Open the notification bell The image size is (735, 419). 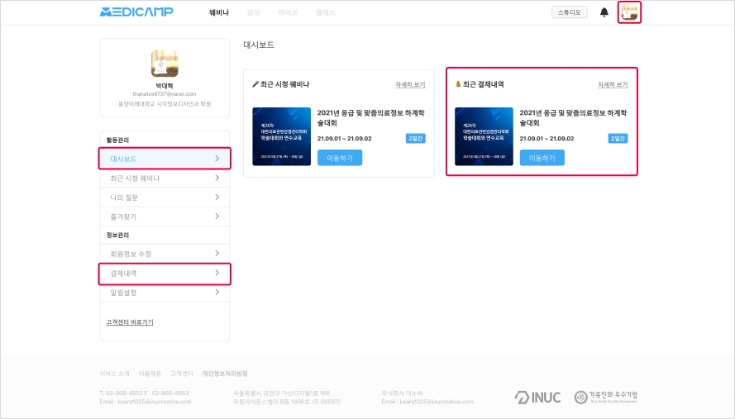tap(604, 12)
